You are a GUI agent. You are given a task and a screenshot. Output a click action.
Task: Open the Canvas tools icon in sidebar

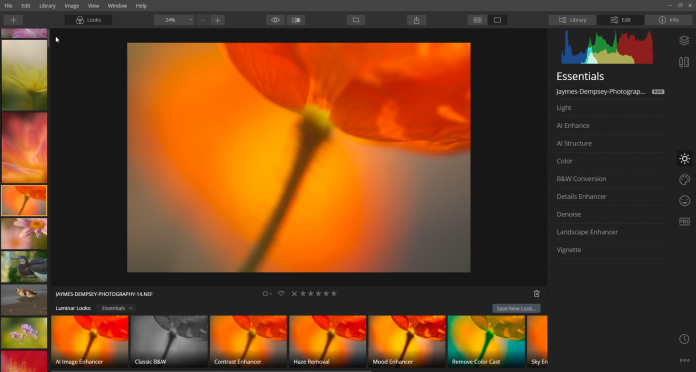(x=684, y=62)
